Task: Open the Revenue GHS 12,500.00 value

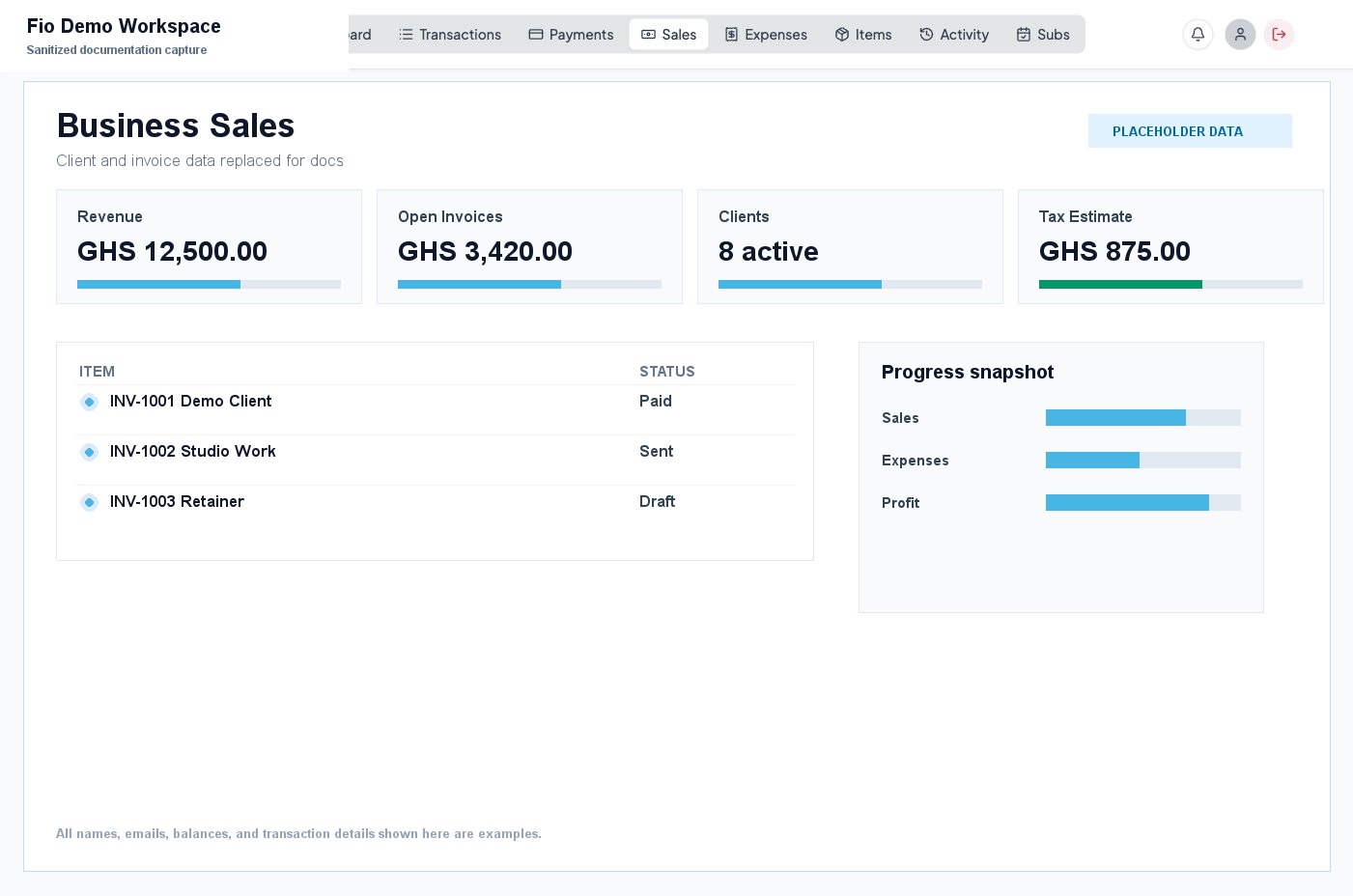Action: [172, 251]
